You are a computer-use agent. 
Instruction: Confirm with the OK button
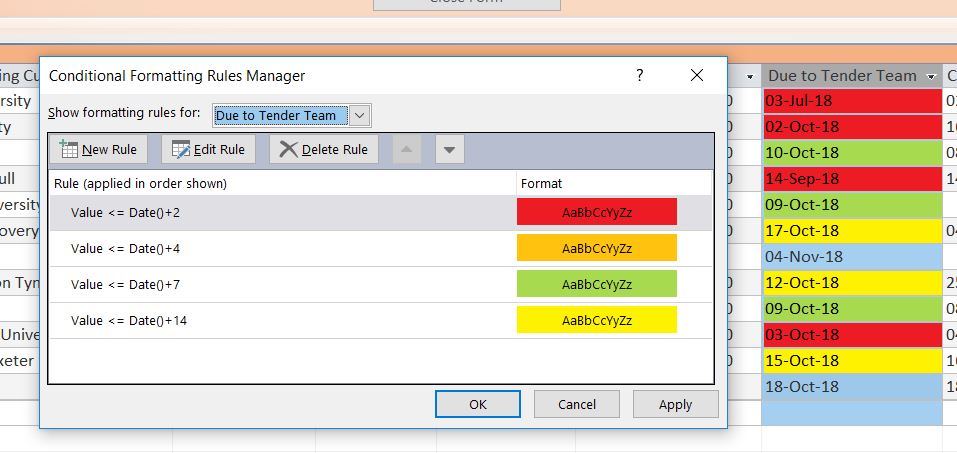click(477, 404)
